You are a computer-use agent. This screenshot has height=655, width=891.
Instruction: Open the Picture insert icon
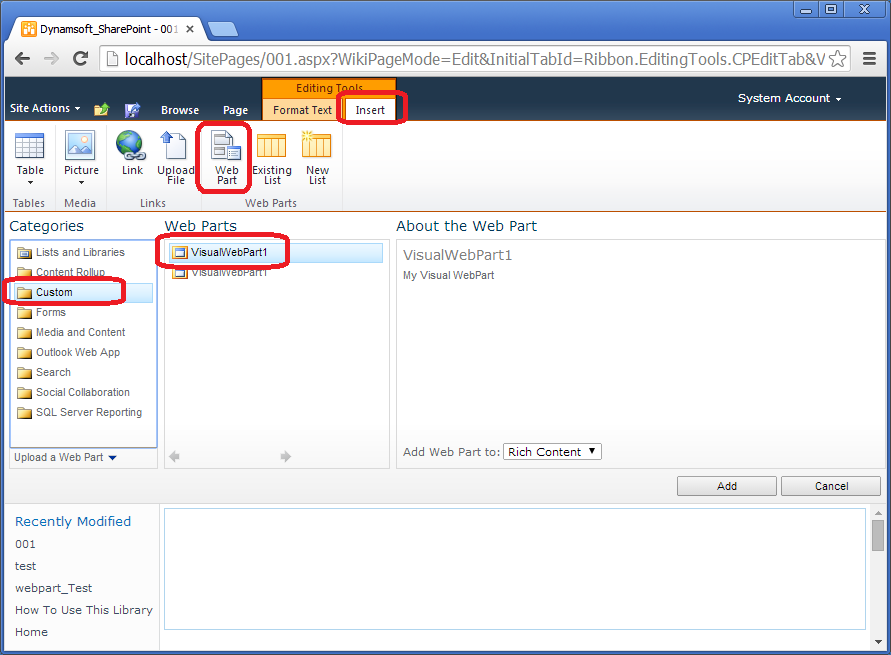tap(81, 147)
